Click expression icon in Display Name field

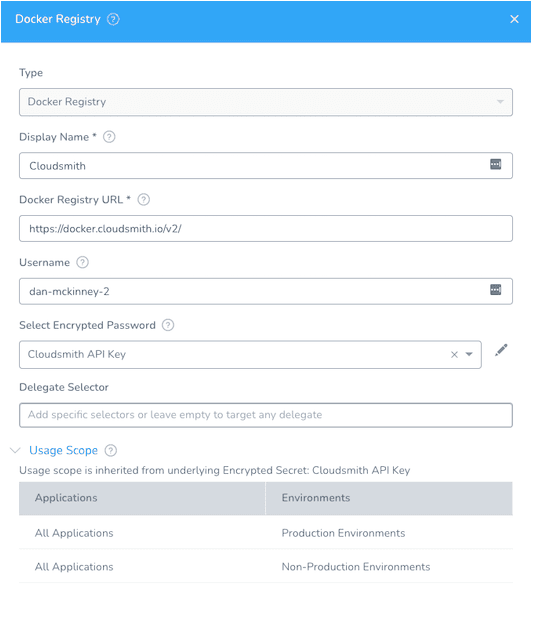pyautogui.click(x=495, y=164)
